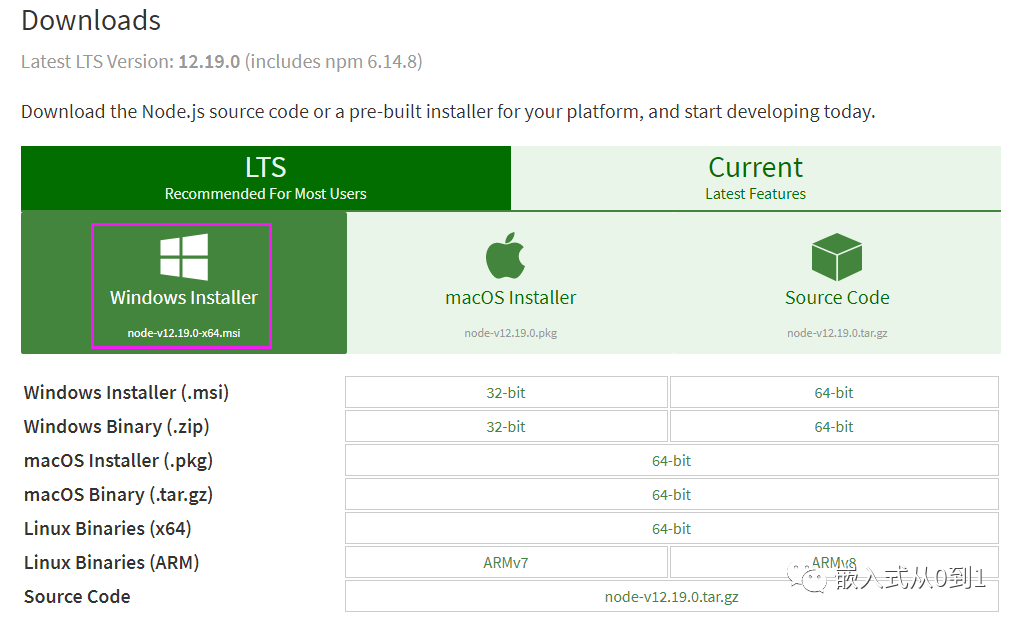
Task: Click the Apple logo icon
Action: pos(505,256)
